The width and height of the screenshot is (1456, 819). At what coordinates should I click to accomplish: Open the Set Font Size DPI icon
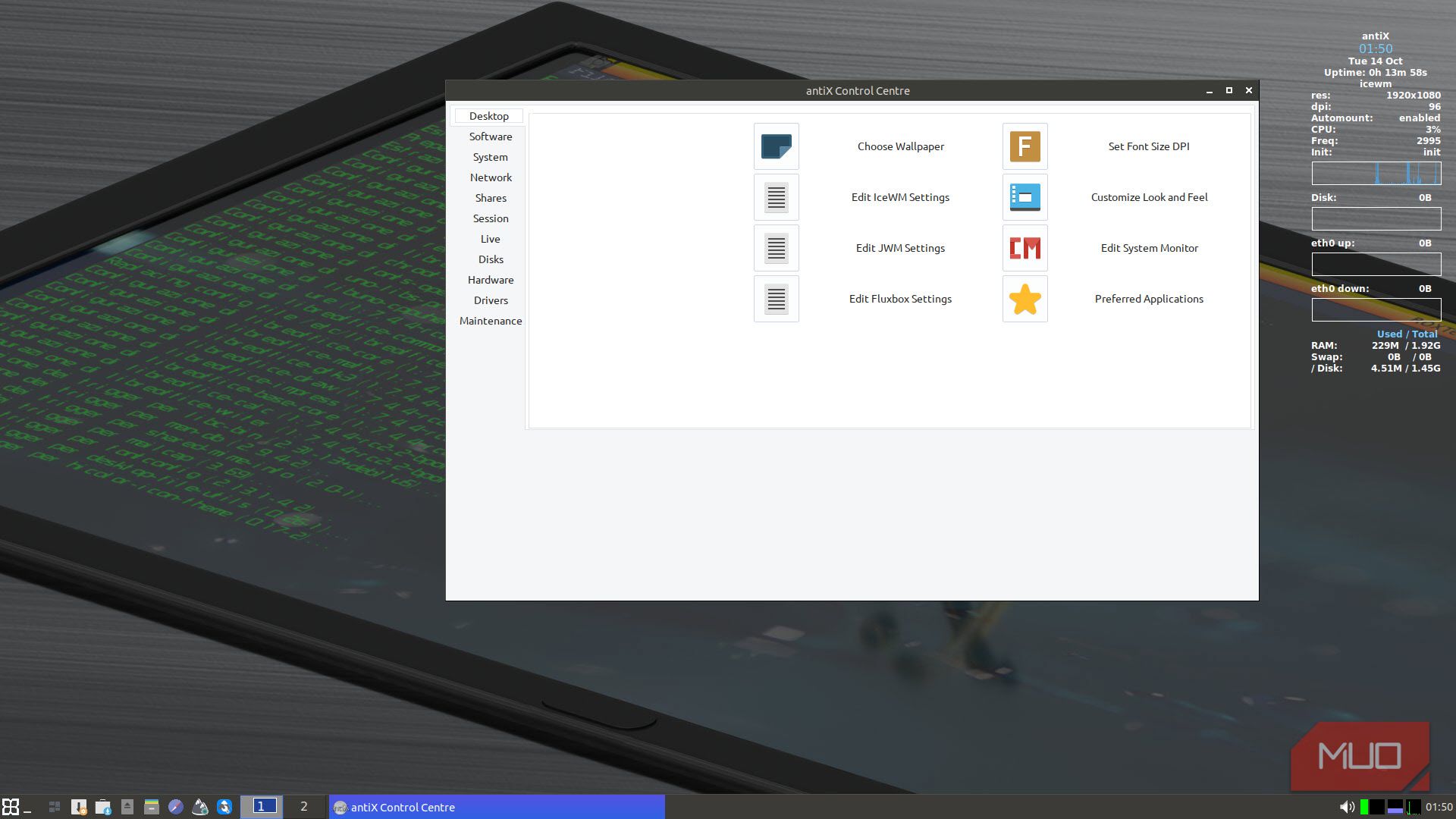[x=1025, y=146]
